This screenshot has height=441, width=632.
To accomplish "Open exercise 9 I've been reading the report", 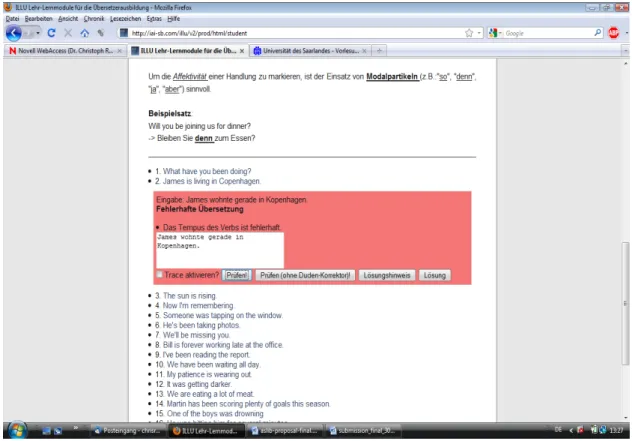I will 206,355.
